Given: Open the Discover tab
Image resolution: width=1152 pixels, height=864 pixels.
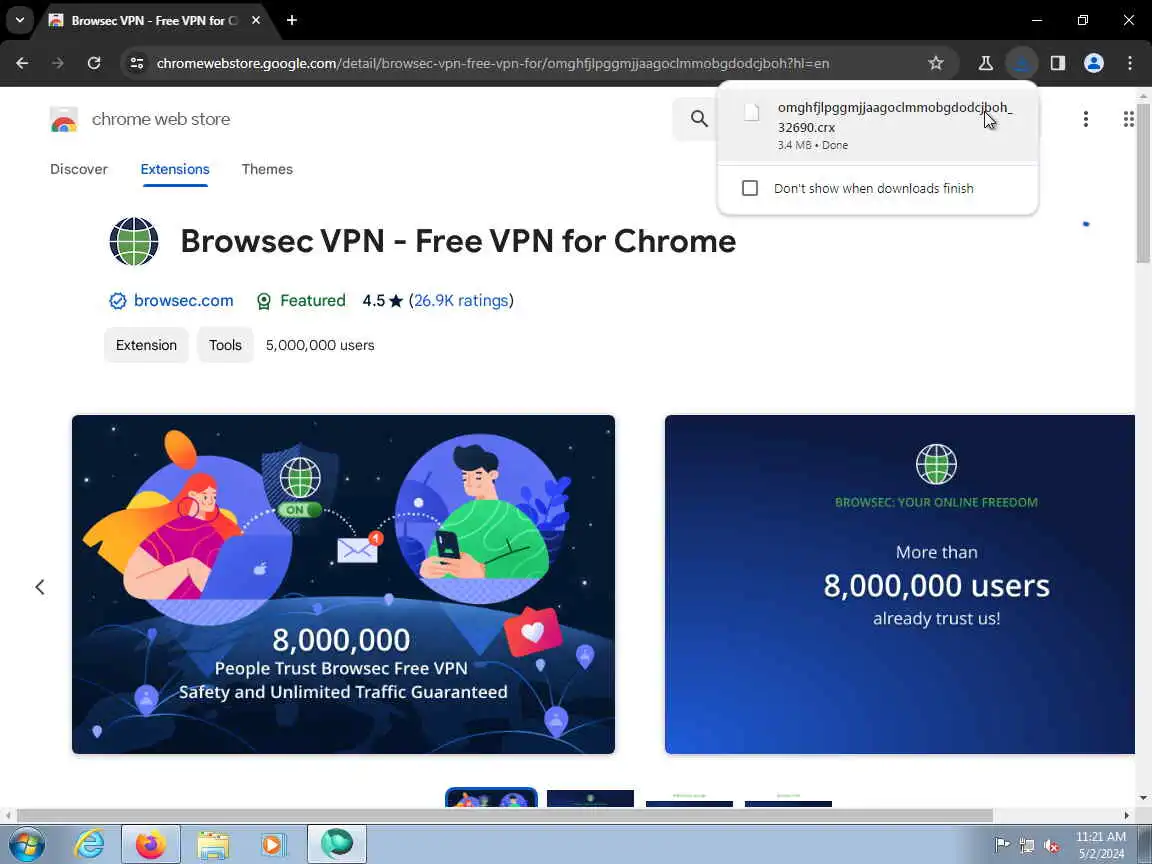Looking at the screenshot, I should [79, 169].
